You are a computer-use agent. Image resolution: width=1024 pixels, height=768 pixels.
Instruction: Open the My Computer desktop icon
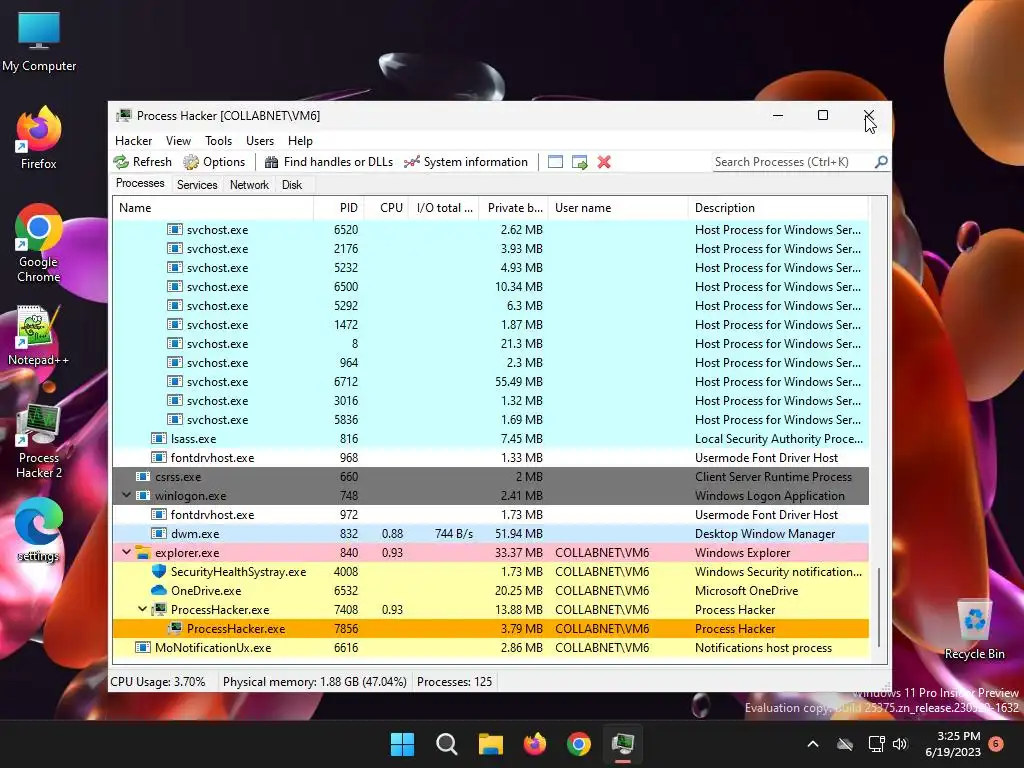39,42
